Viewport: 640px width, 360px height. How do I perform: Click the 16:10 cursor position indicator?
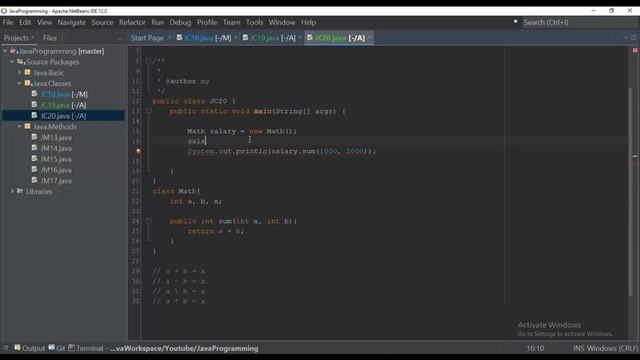(x=535, y=348)
